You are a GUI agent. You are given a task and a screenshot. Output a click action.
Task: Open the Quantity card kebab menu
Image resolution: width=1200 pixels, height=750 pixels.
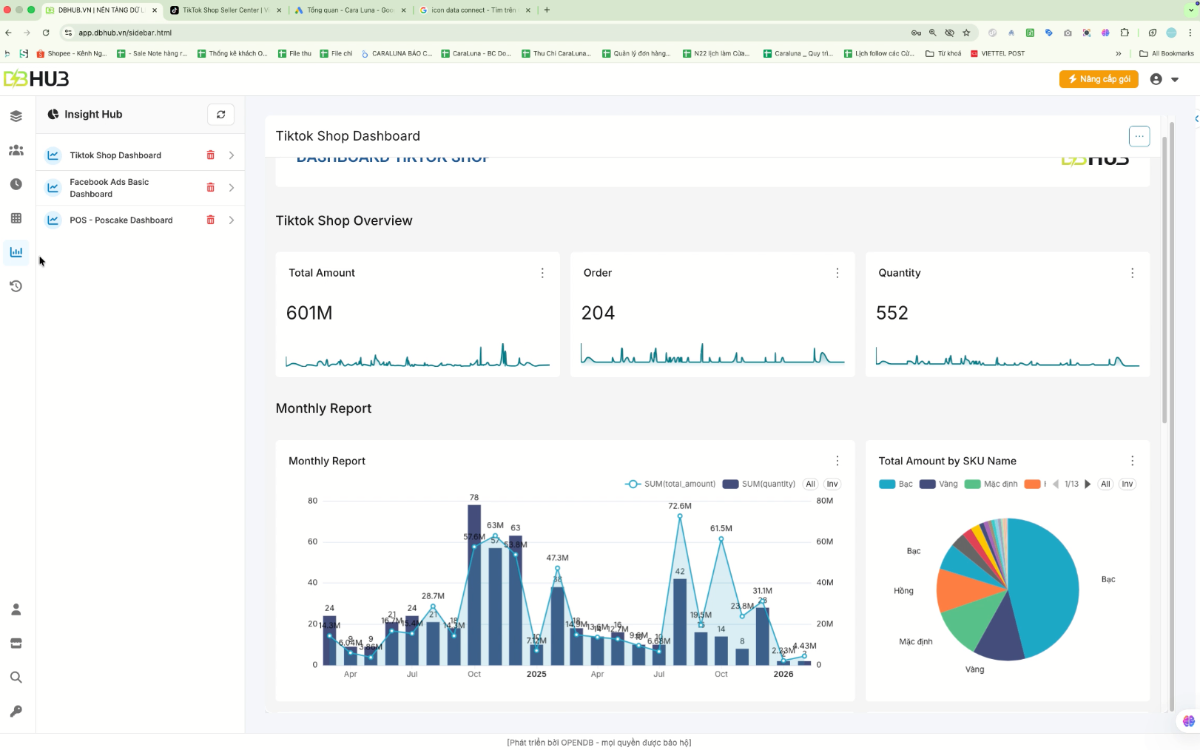(1132, 273)
